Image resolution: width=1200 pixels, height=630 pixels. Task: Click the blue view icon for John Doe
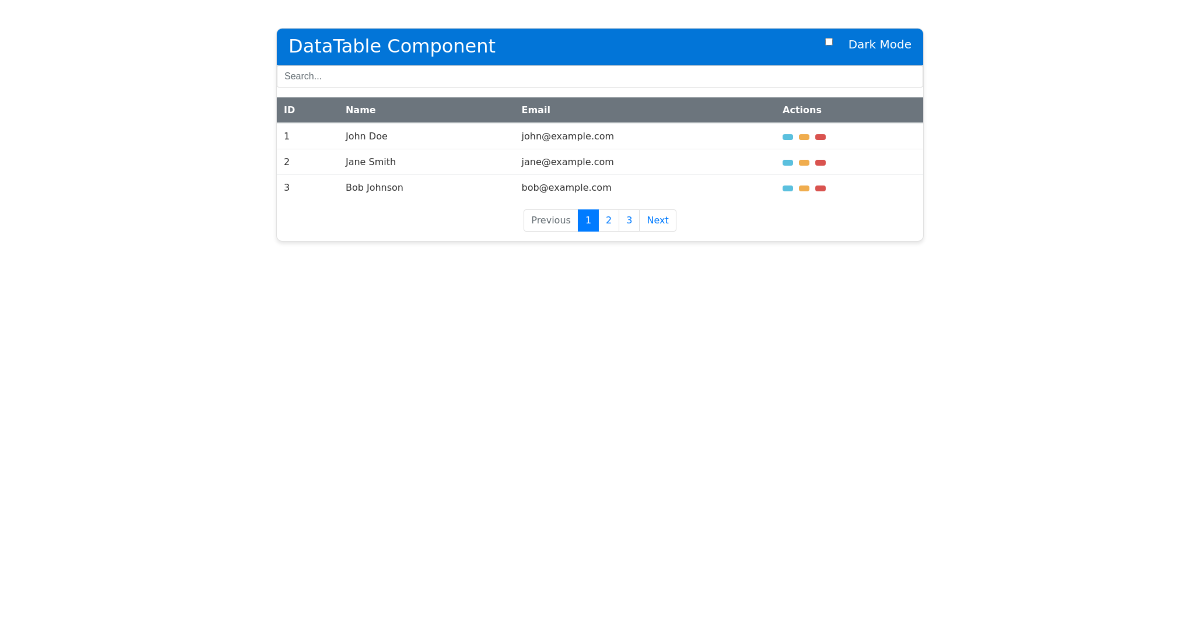[787, 136]
